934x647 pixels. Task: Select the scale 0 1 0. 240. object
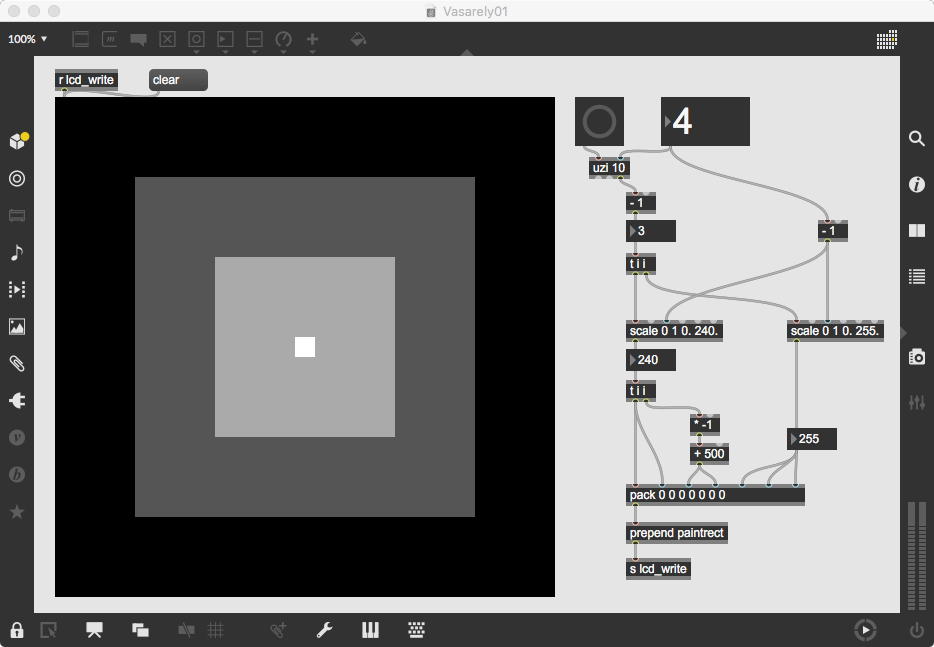(674, 331)
